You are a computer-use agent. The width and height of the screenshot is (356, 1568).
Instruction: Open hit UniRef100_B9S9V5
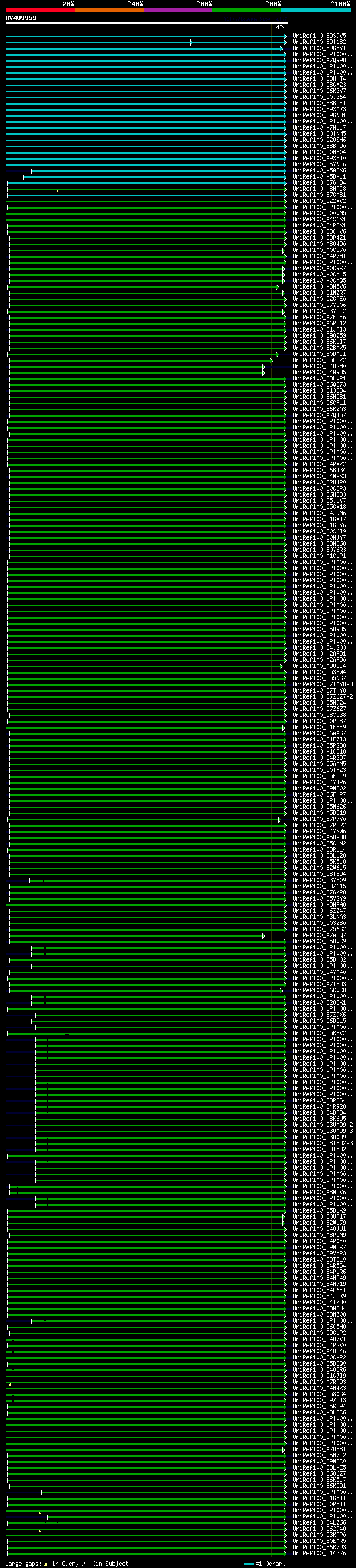pyautogui.click(x=319, y=36)
